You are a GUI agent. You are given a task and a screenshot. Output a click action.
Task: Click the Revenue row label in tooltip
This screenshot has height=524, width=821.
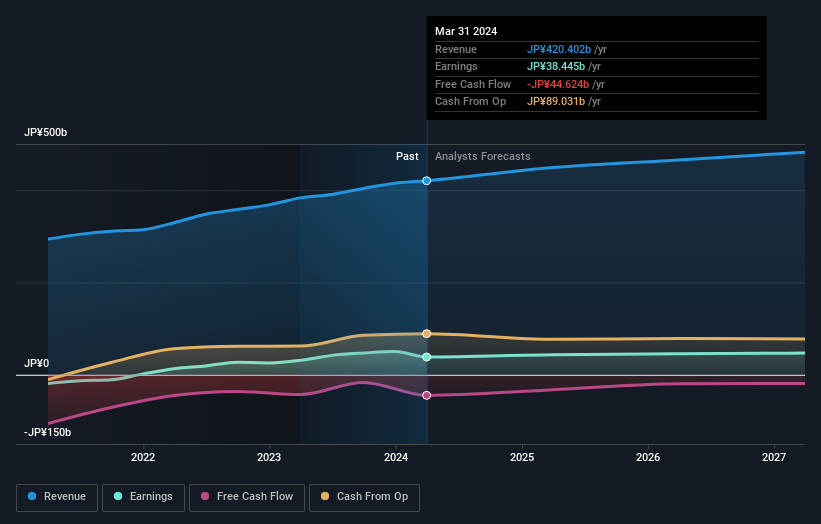(x=456, y=49)
